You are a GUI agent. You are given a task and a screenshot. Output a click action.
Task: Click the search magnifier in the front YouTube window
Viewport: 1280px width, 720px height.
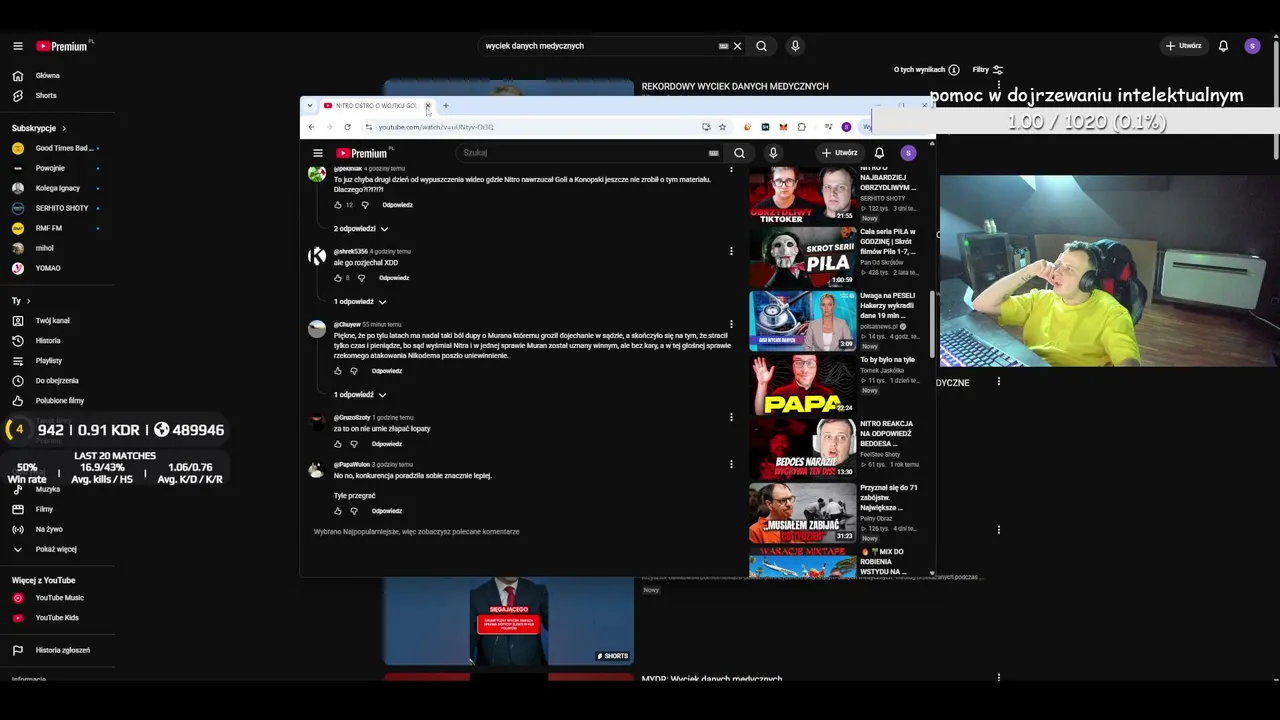point(739,153)
